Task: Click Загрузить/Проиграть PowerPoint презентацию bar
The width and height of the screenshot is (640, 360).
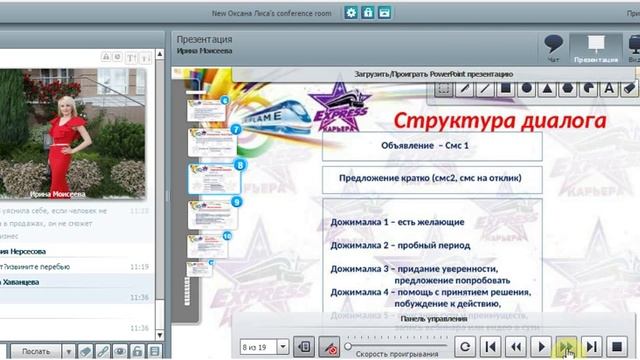Action: click(x=433, y=74)
